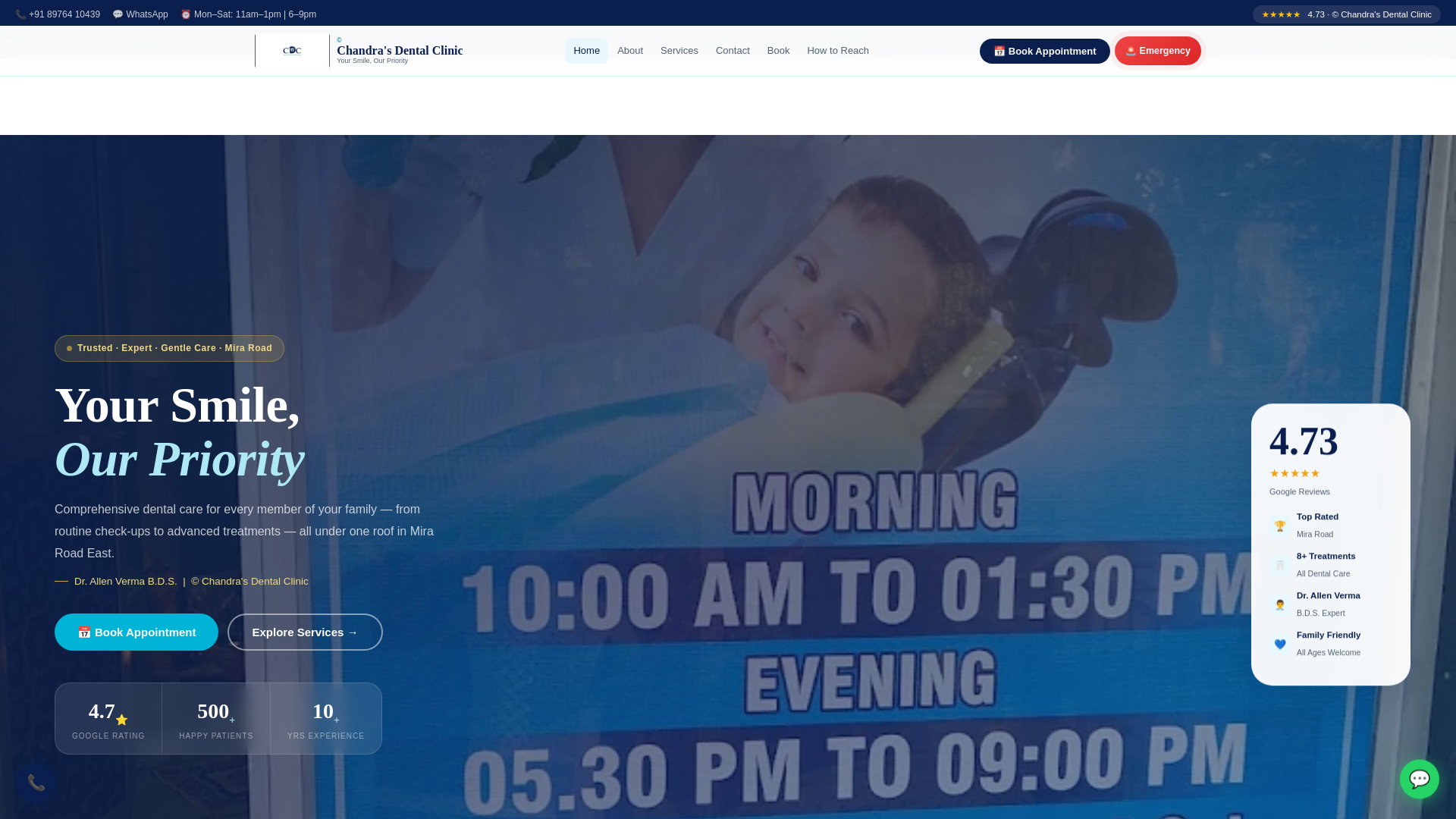Click the 10+ Yrs Experience stat
1456x819 pixels.
(326, 718)
